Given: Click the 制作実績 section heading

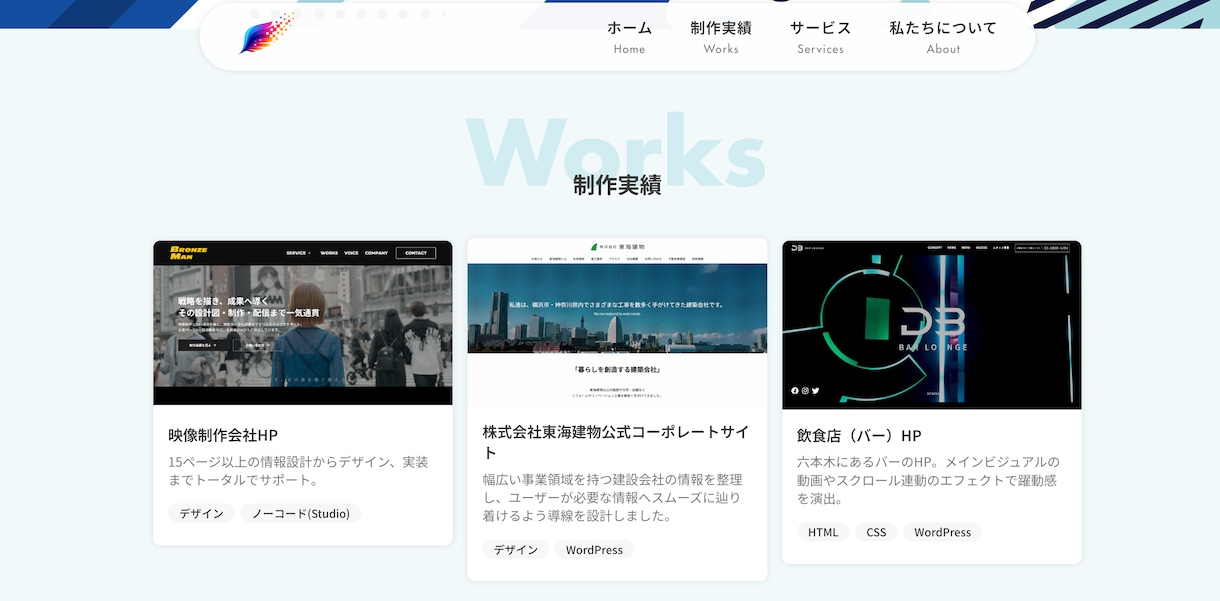Looking at the screenshot, I should [x=617, y=185].
